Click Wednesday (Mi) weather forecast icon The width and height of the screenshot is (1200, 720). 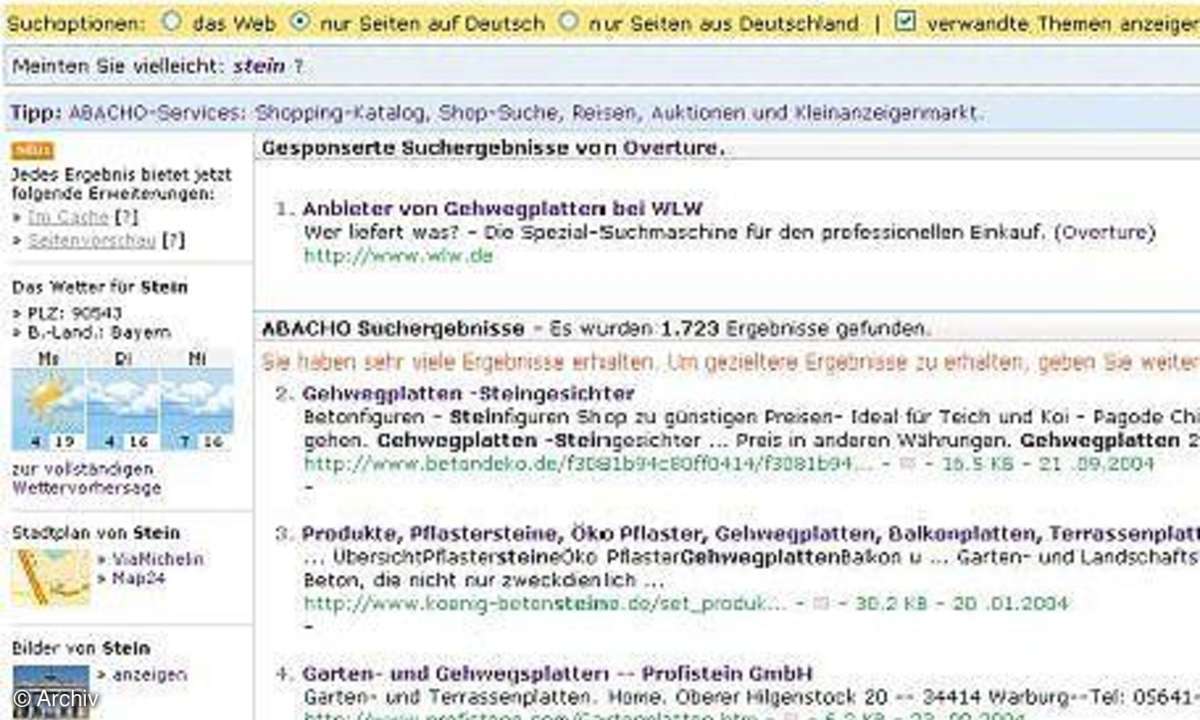click(x=196, y=399)
